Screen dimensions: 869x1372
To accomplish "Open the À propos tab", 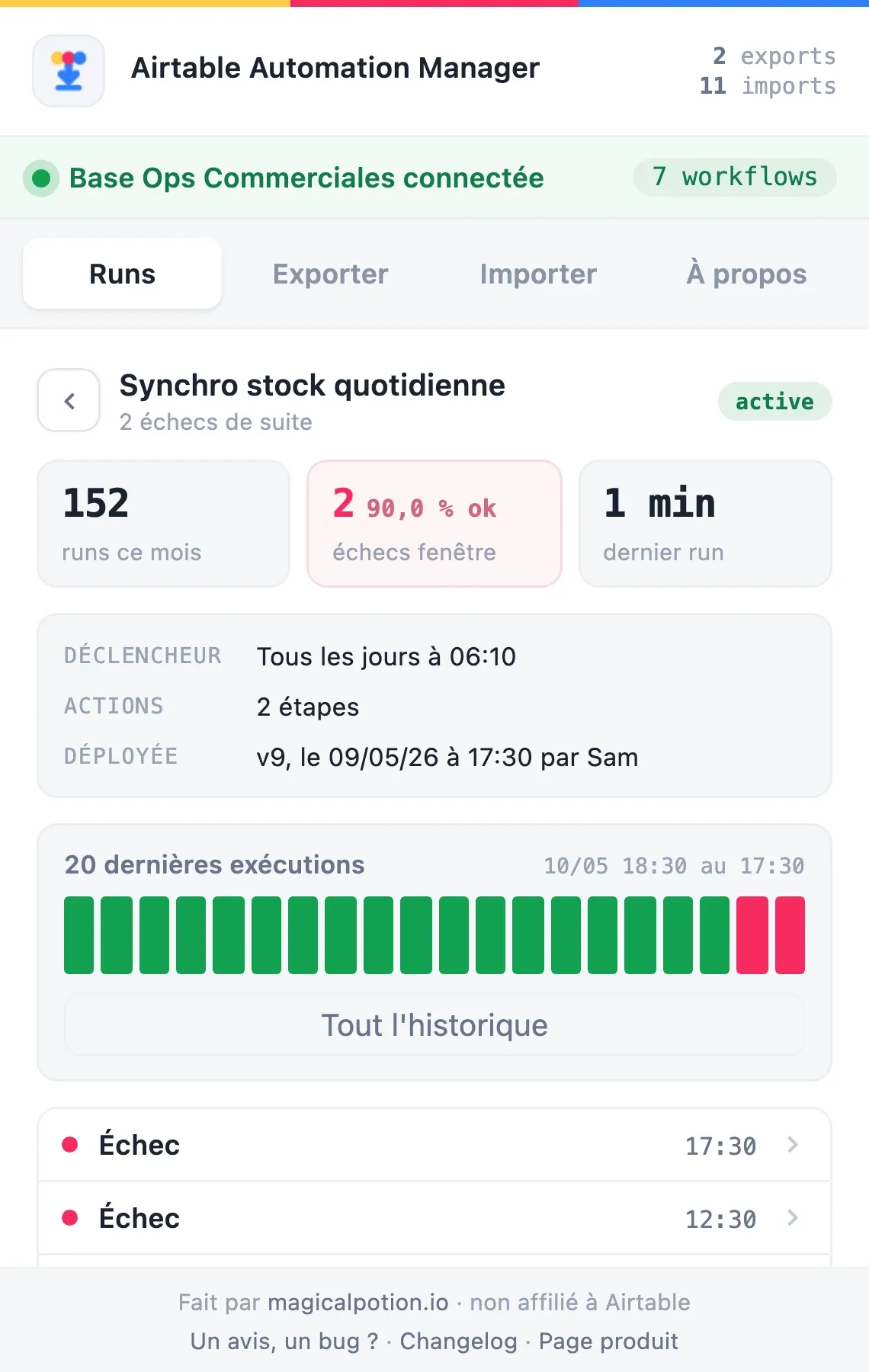I will tap(746, 274).
